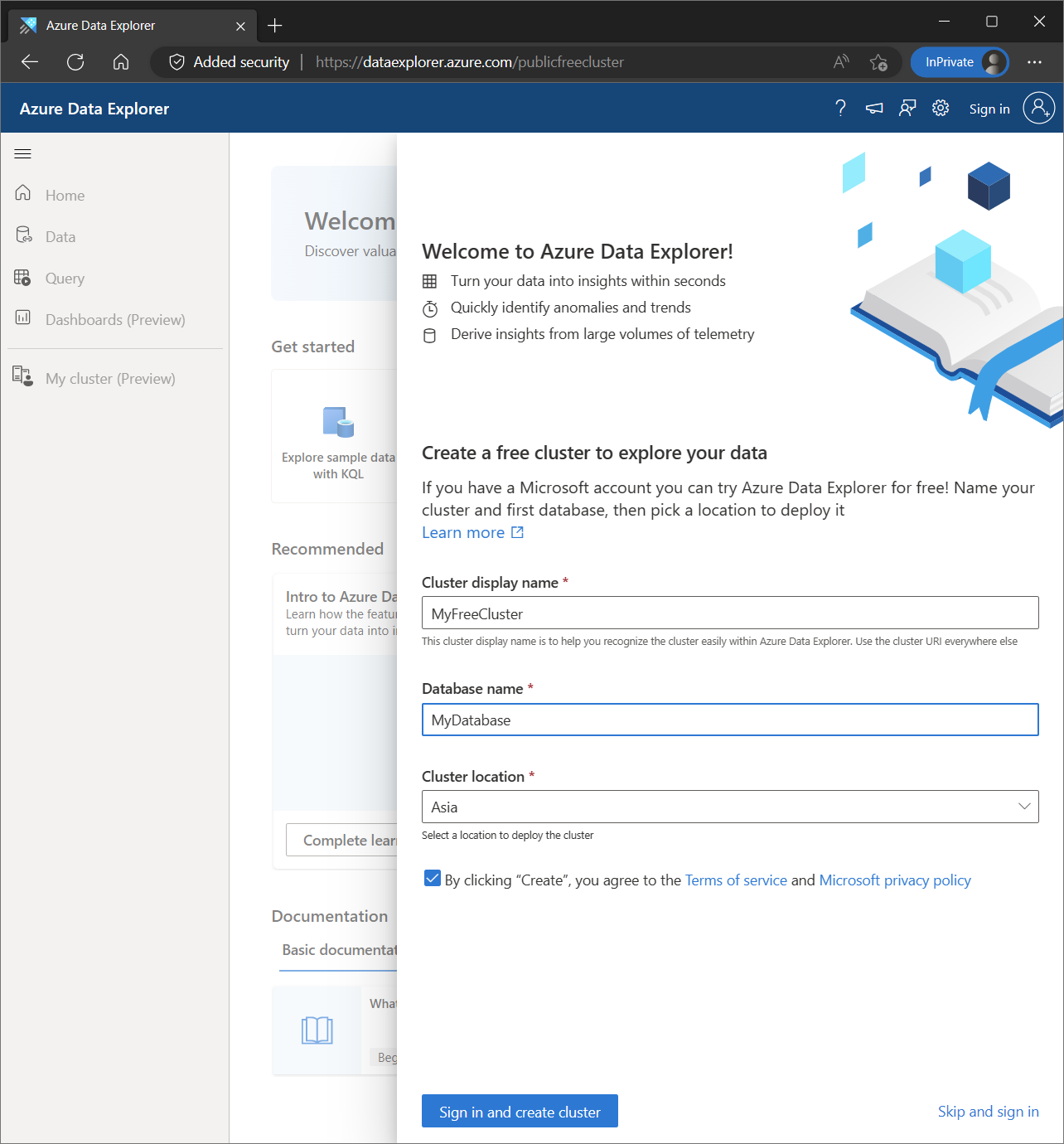Click browser Refresh icon
This screenshot has height=1144, width=1064.
pyautogui.click(x=75, y=61)
